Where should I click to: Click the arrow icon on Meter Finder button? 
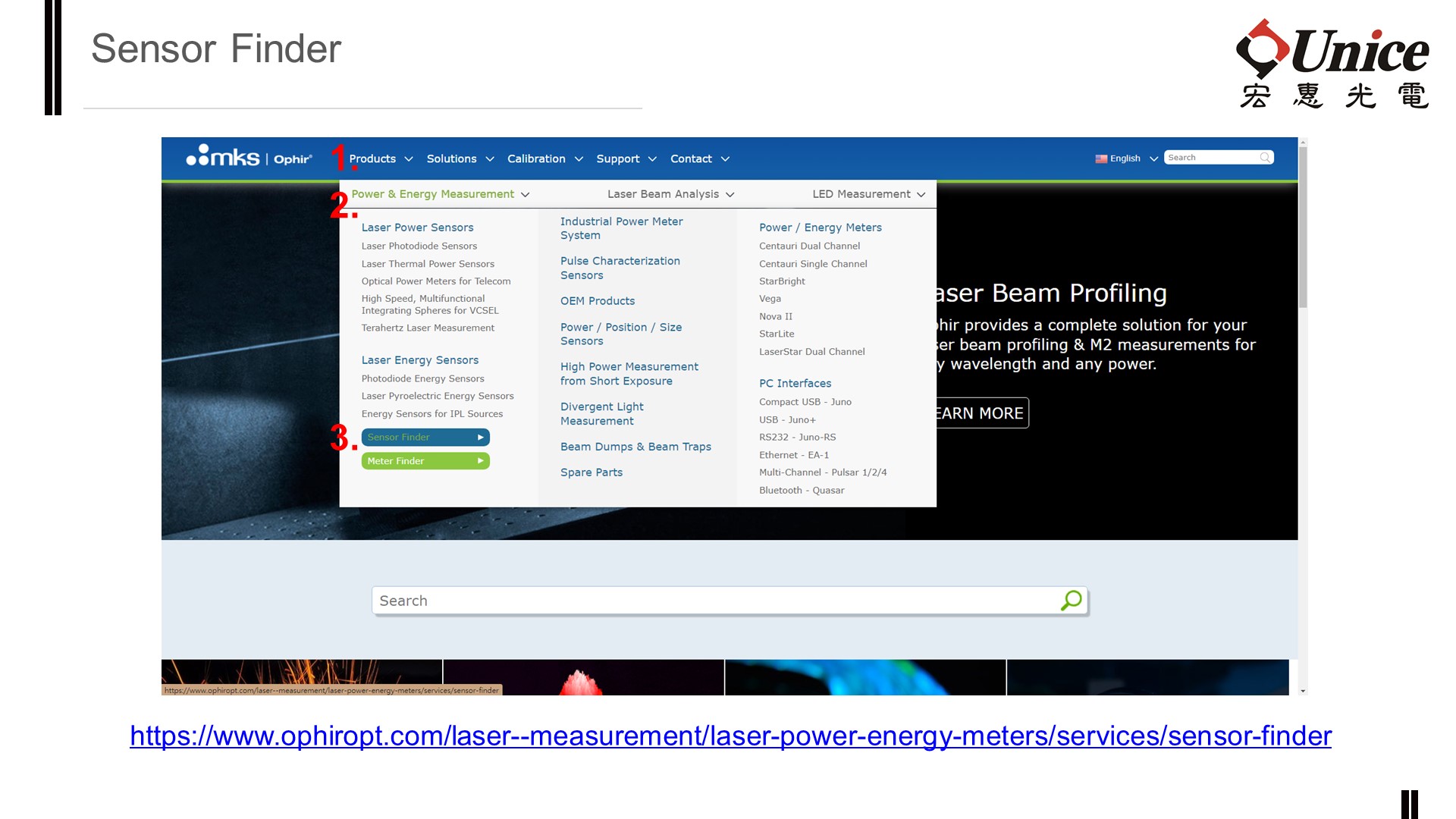click(x=480, y=461)
